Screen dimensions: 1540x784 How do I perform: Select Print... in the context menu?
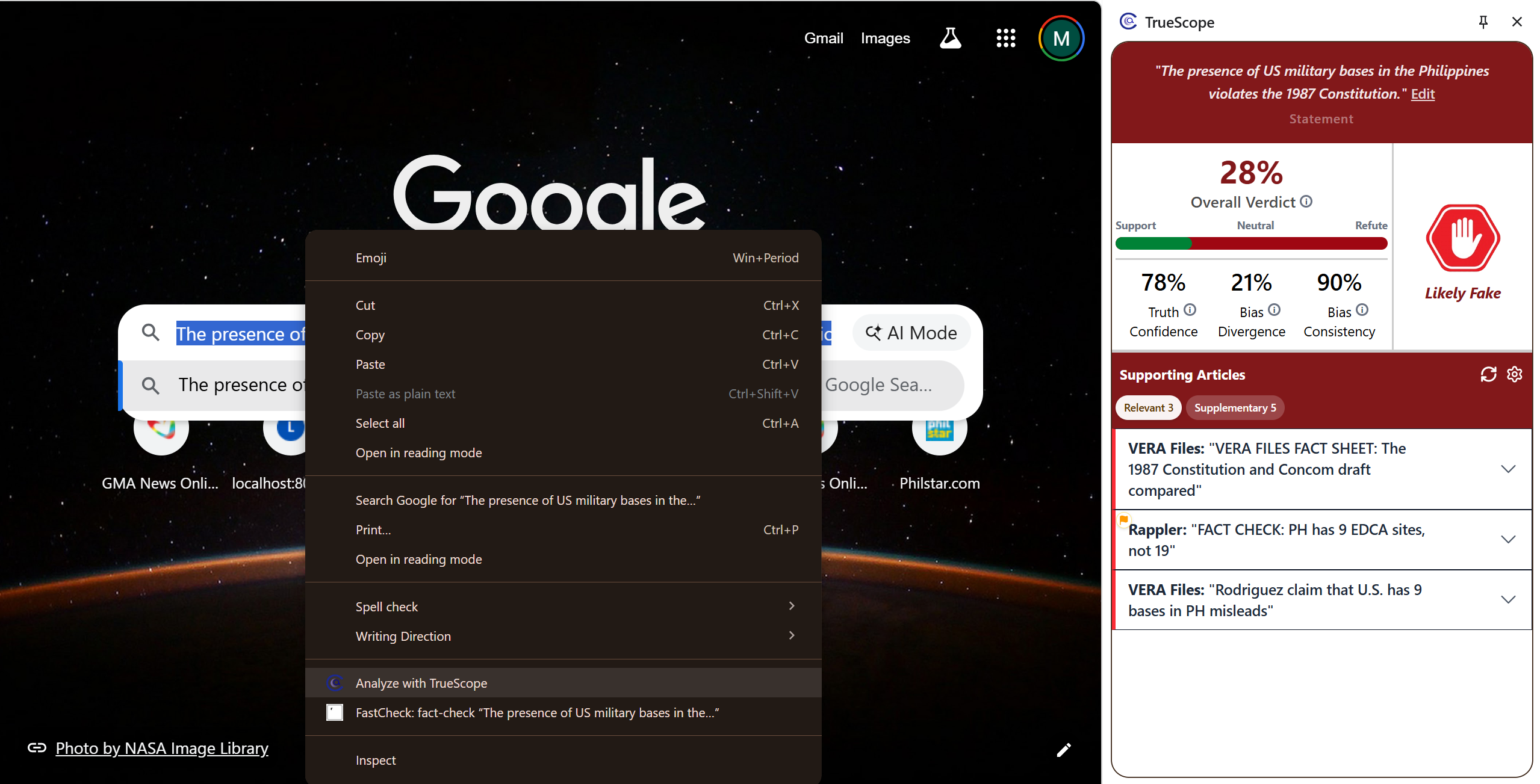pyautogui.click(x=564, y=529)
